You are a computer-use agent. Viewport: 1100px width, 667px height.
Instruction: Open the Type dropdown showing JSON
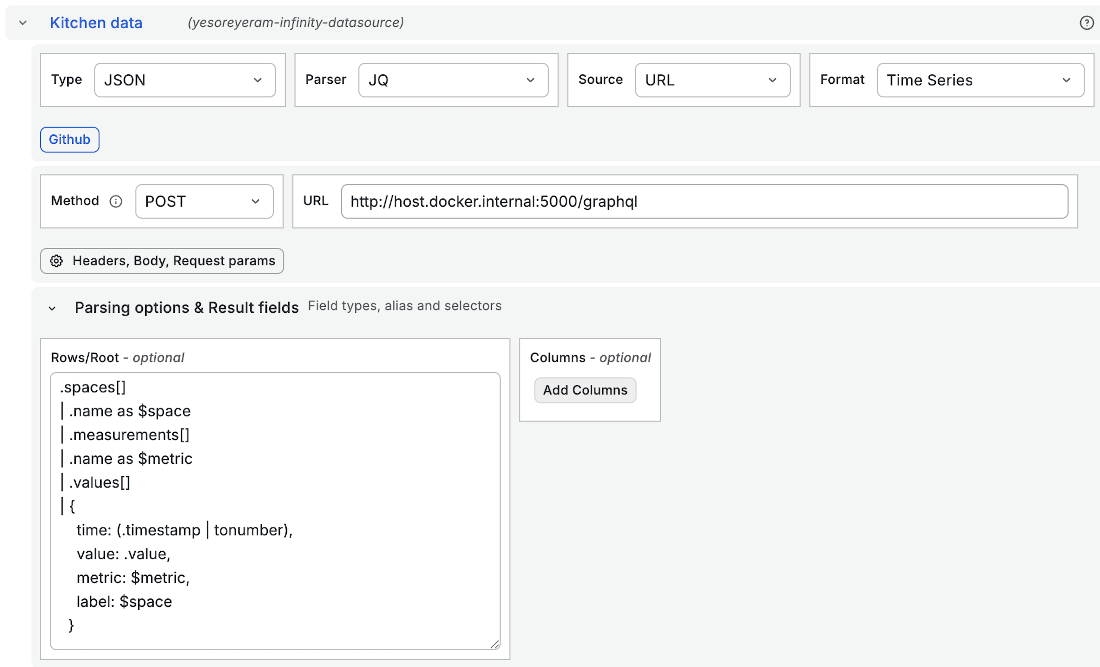(x=185, y=80)
